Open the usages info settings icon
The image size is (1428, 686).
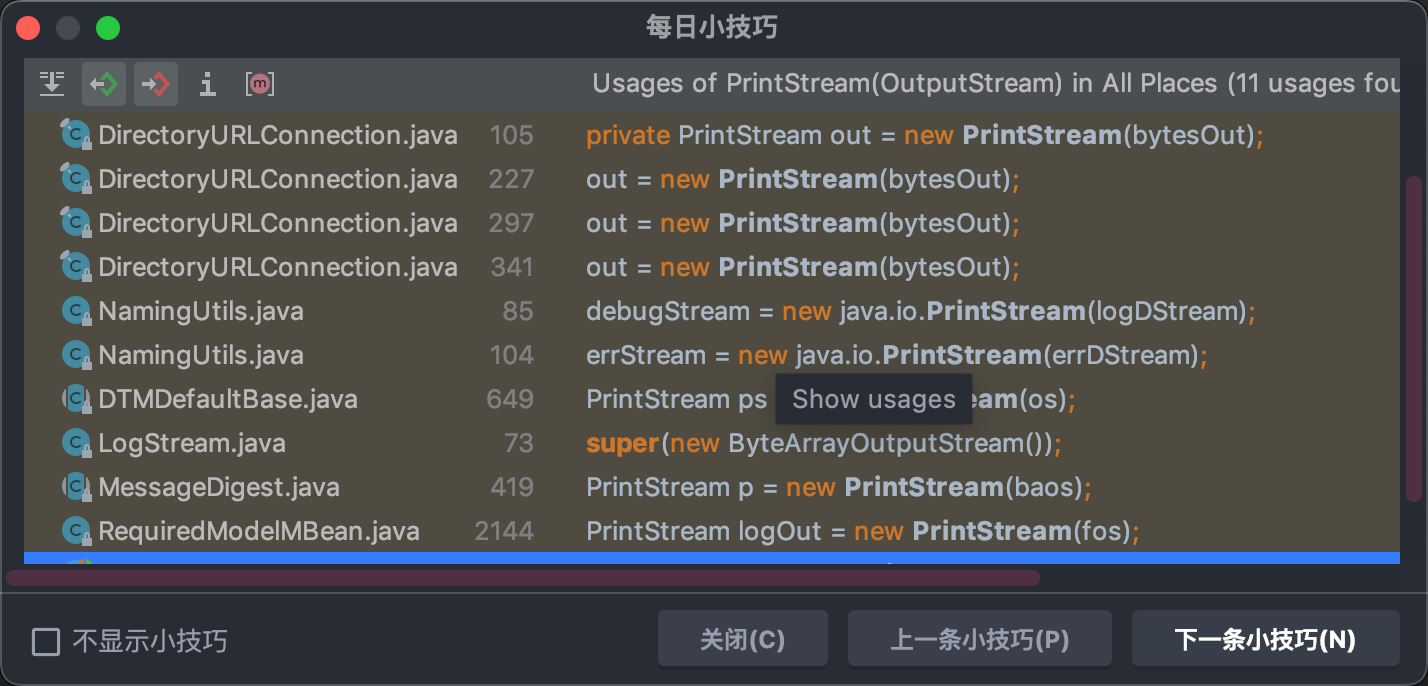click(x=207, y=84)
